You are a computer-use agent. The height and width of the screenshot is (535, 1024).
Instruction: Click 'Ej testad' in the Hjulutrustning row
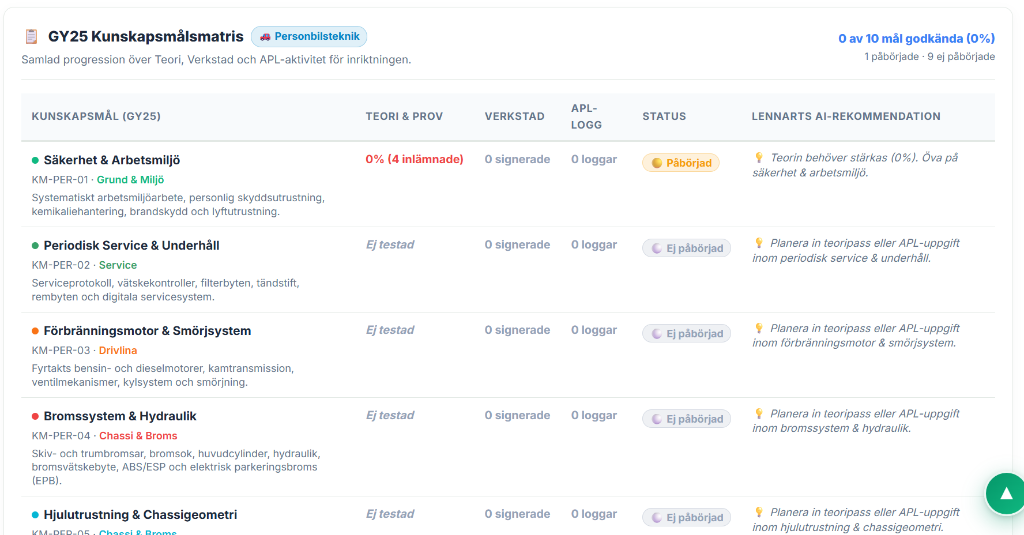click(x=390, y=514)
